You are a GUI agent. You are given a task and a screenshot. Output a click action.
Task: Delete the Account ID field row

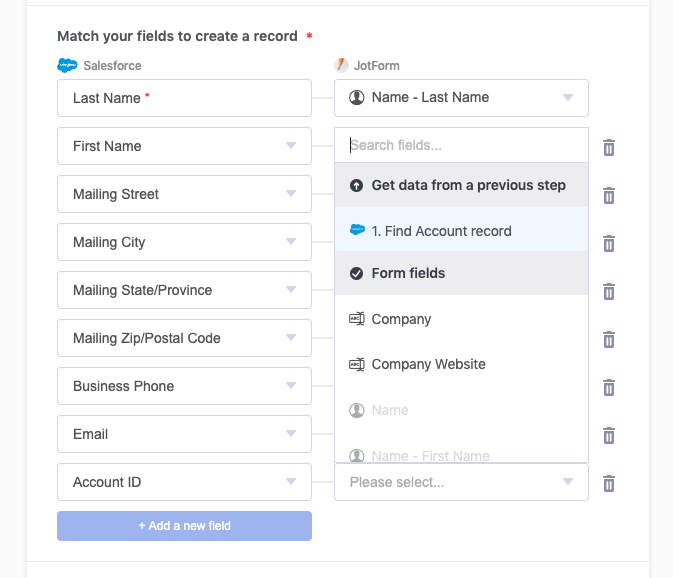click(608, 484)
